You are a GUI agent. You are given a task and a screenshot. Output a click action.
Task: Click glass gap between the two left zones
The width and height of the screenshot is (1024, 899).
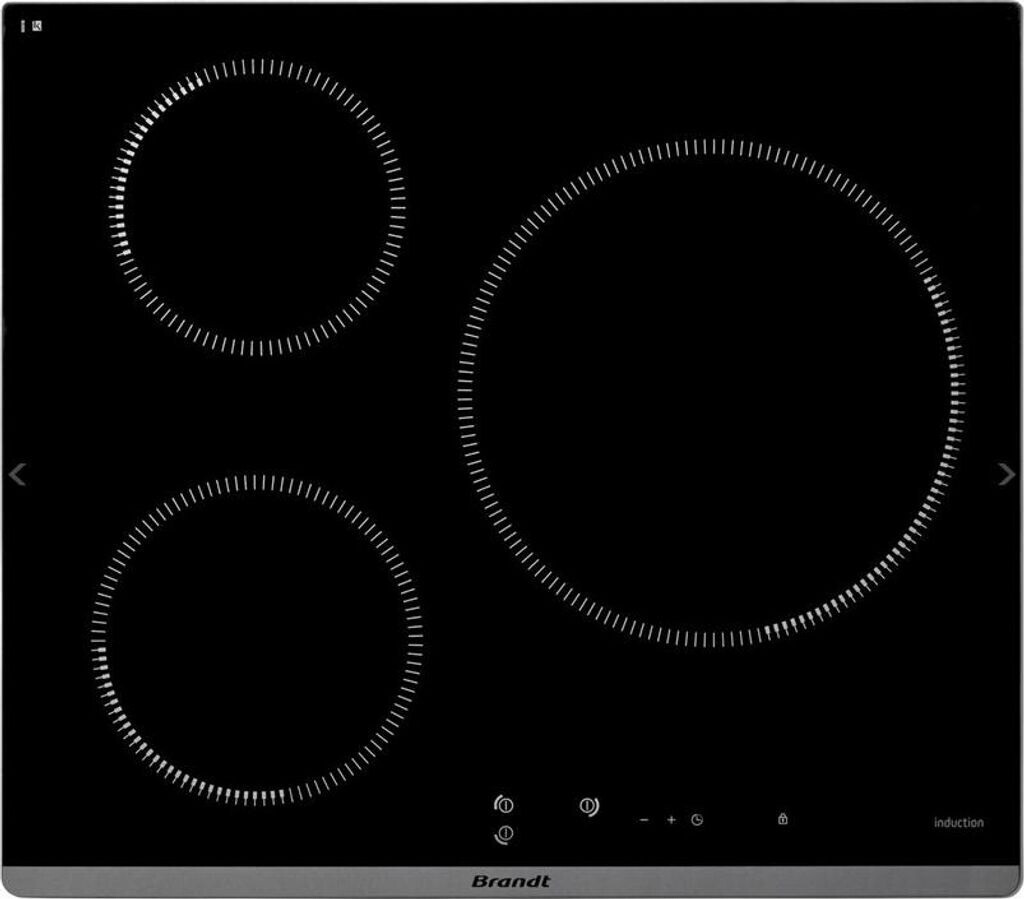point(257,415)
